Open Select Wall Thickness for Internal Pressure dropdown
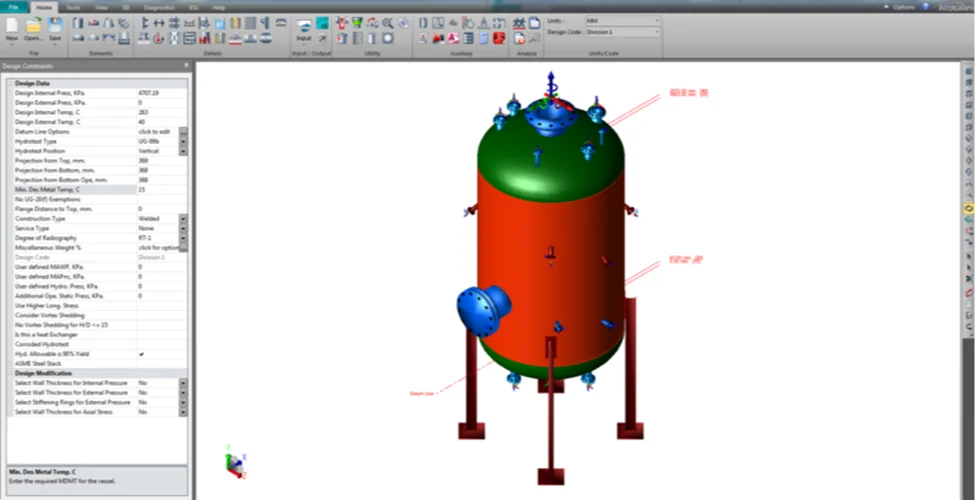 click(183, 383)
